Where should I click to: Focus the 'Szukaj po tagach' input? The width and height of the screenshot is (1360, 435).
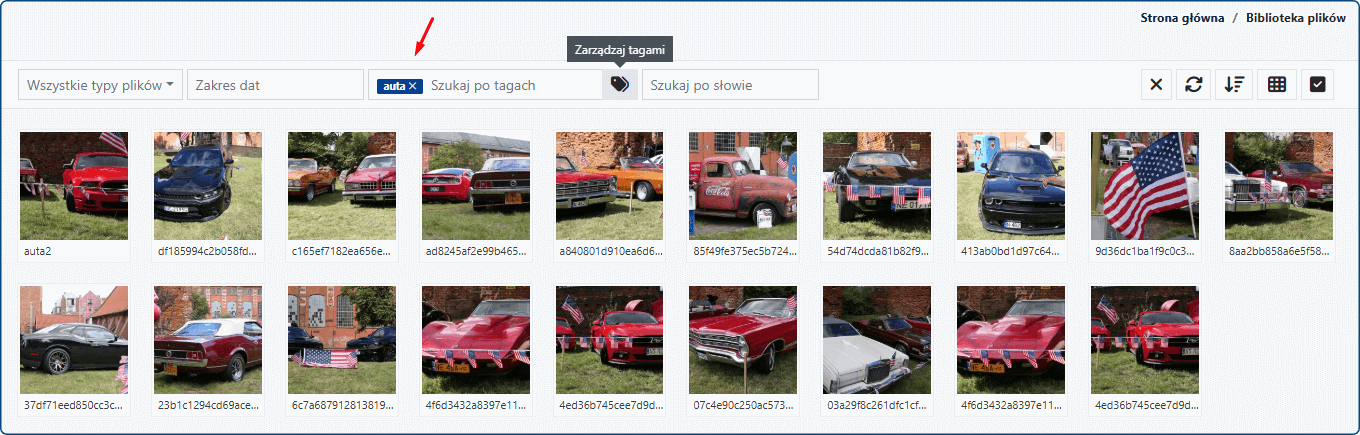coord(510,85)
